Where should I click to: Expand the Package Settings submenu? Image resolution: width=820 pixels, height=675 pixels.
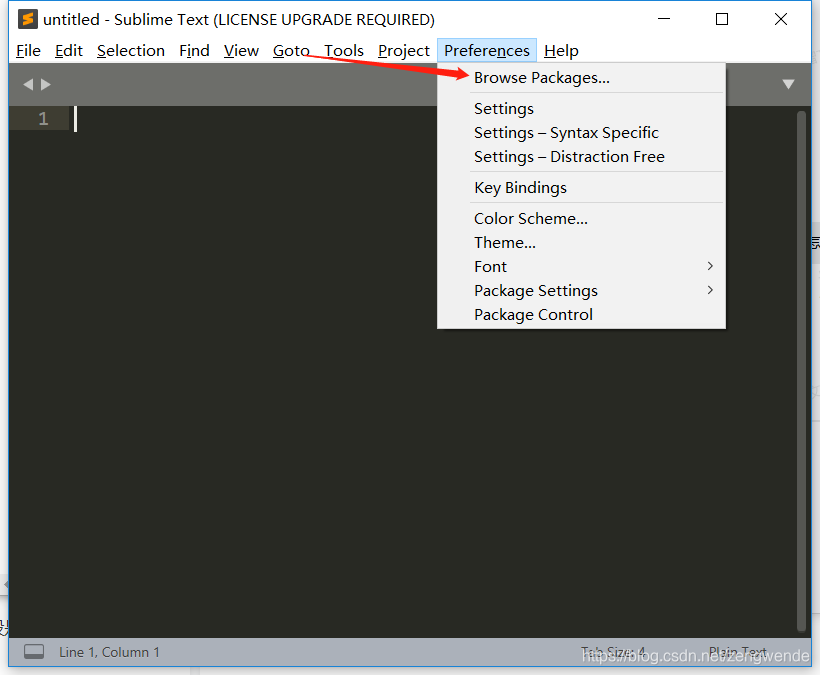581,291
